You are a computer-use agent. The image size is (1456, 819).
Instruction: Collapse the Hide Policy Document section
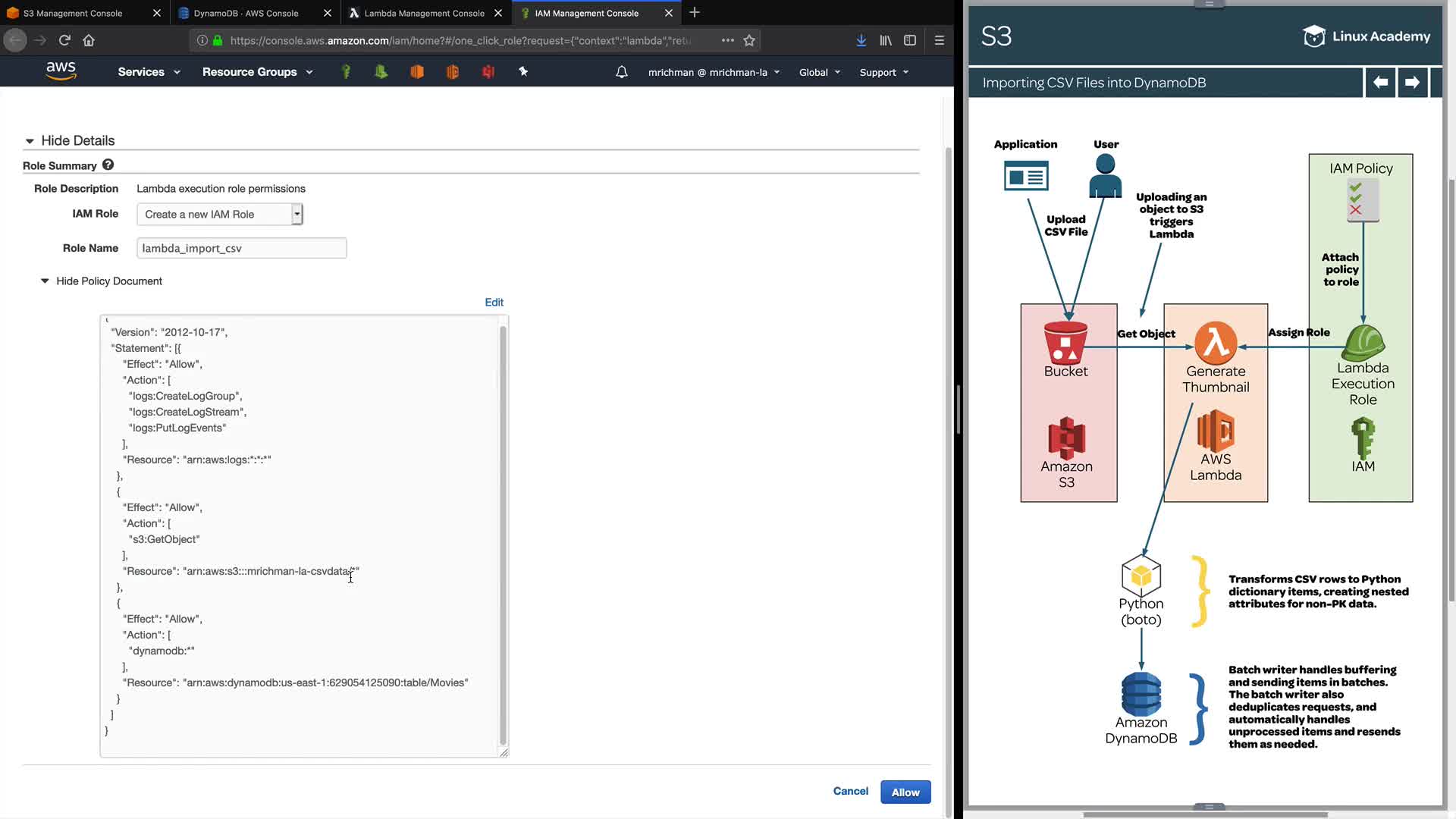tap(45, 281)
